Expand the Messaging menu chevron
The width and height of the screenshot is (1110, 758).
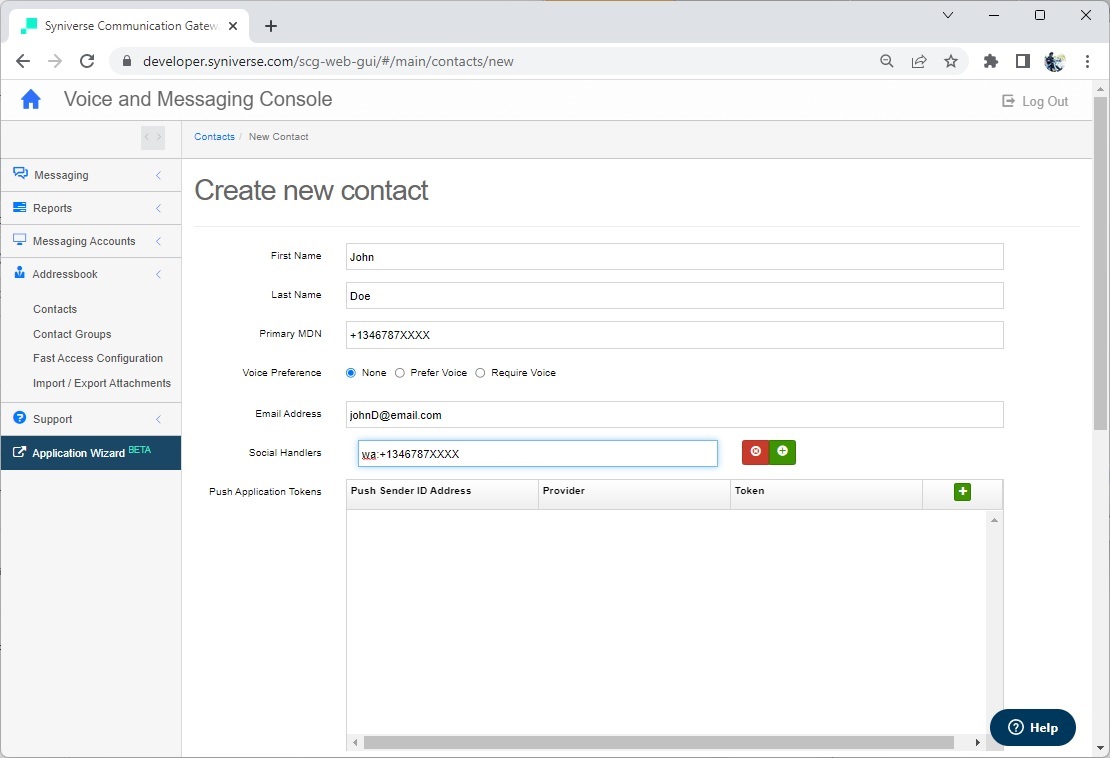[159, 175]
